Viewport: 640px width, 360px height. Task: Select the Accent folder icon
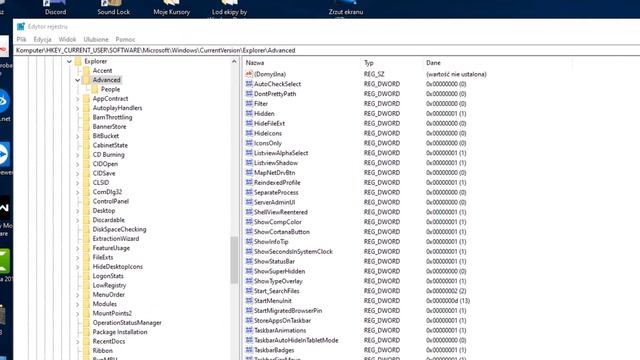pos(87,71)
